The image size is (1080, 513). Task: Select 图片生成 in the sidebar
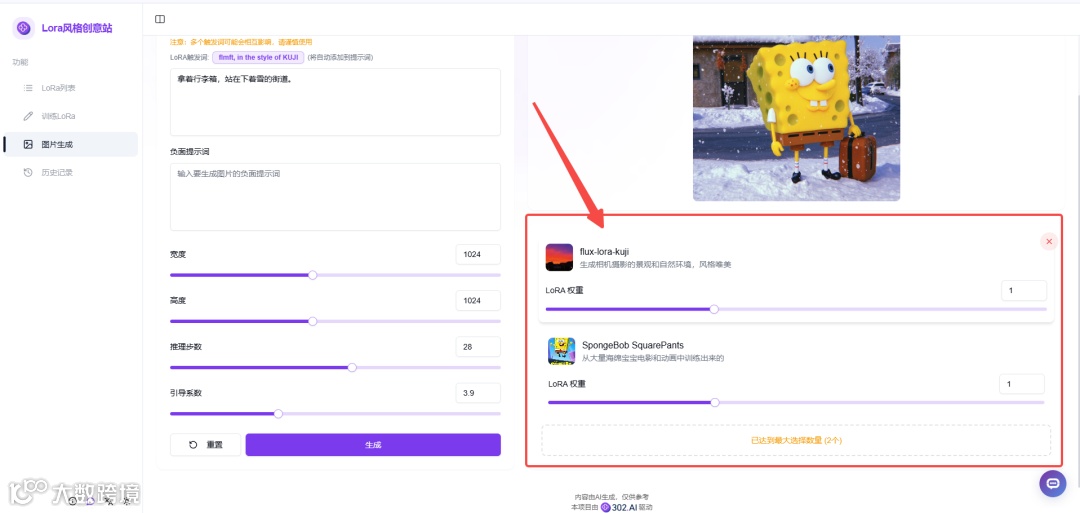coord(70,145)
